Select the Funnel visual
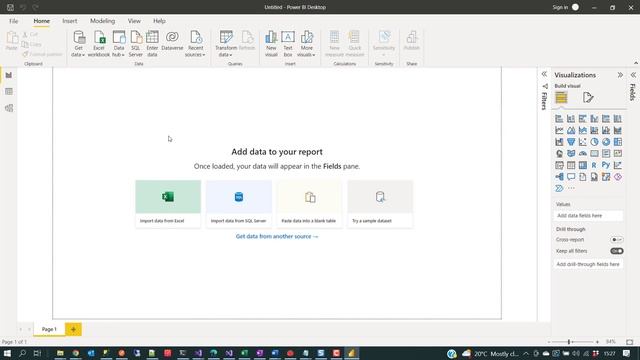The height and width of the screenshot is (360, 640). (571, 142)
